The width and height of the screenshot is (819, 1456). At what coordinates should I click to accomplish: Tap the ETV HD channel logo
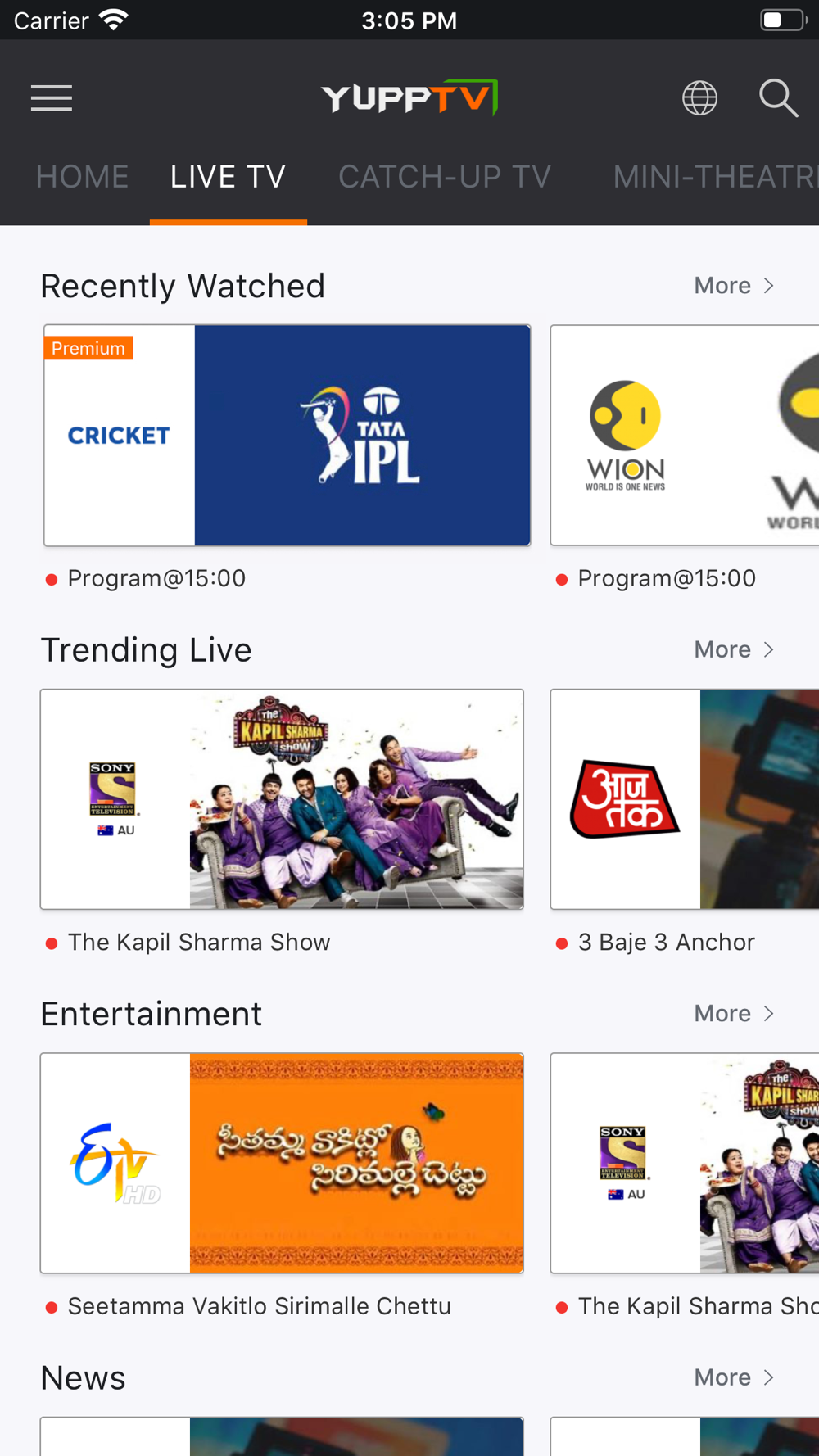(x=115, y=1164)
